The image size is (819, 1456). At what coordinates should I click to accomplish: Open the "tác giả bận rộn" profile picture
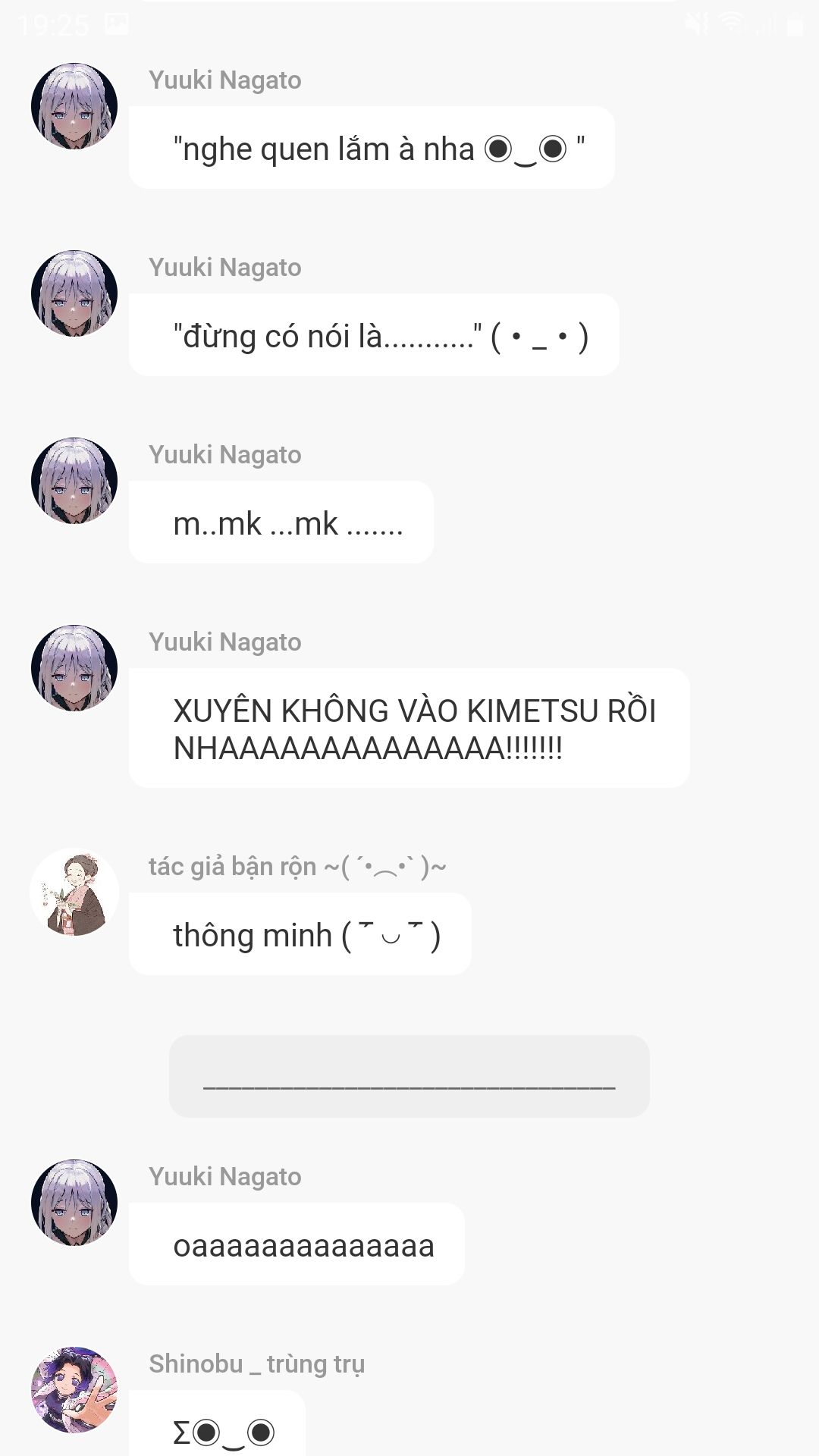(x=74, y=892)
